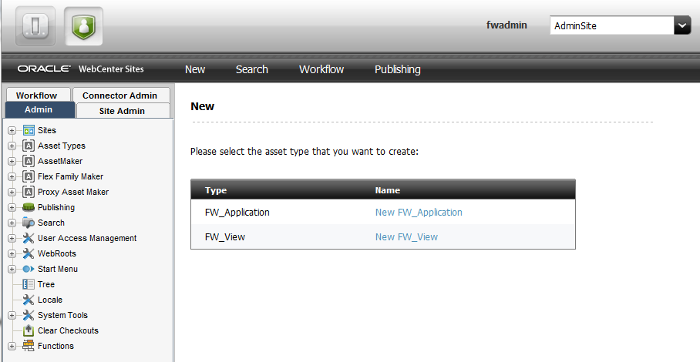Screen dimensions: 700x362
Task: Expand the WebRoots node
Action: (12, 254)
